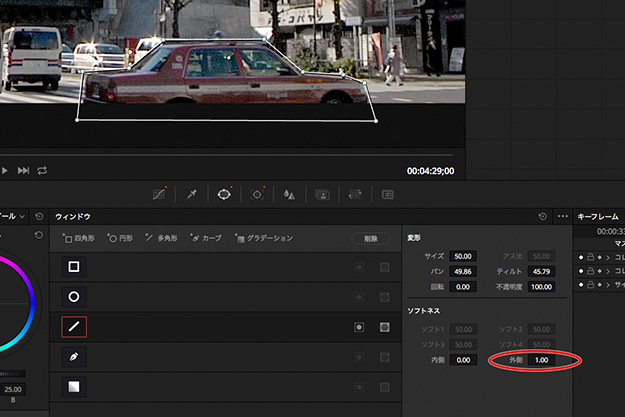This screenshot has width=625, height=417.
Task: Add a new グラデーション window
Action: pyautogui.click(x=264, y=238)
